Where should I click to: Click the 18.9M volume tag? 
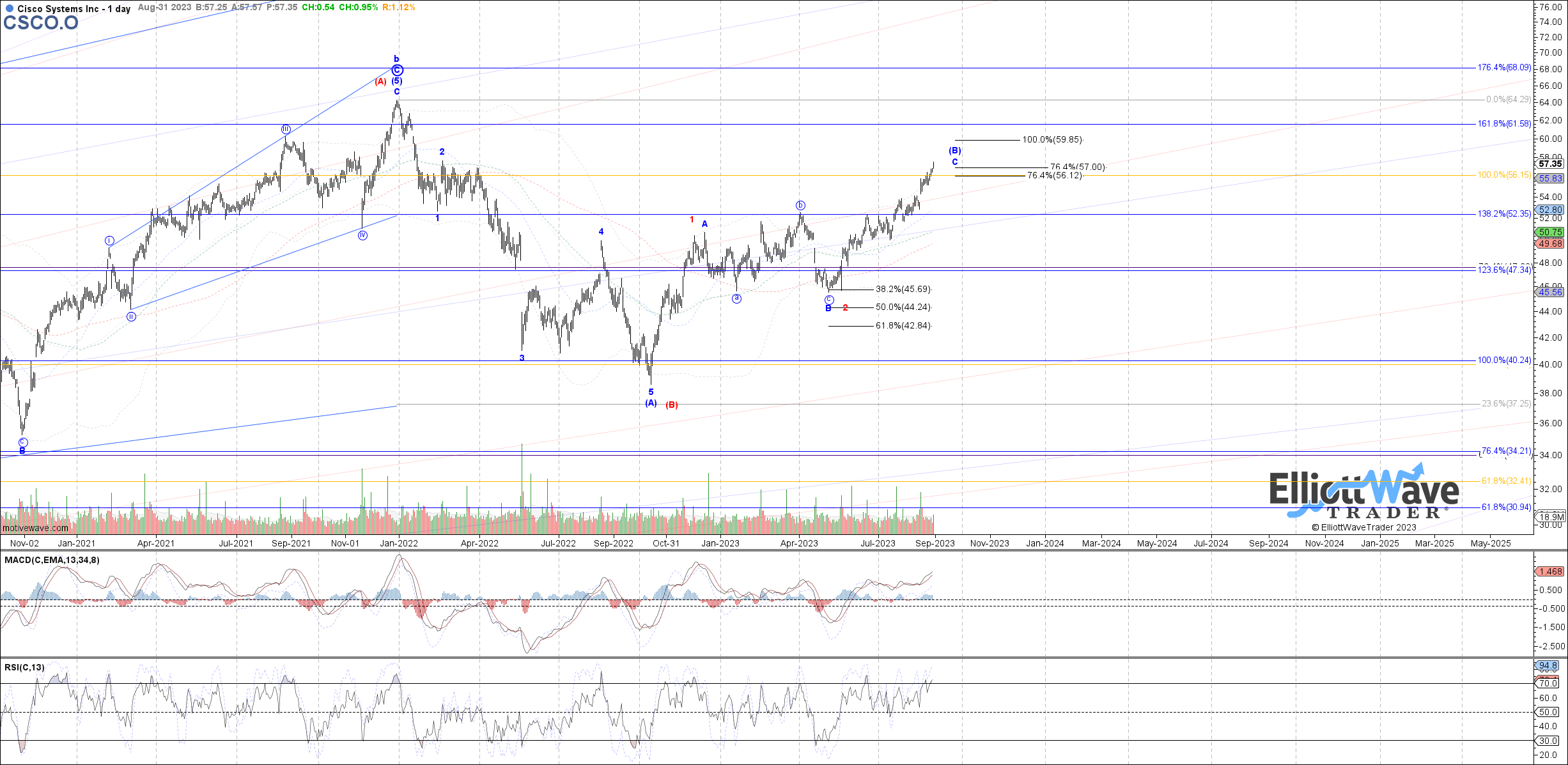tap(1551, 517)
